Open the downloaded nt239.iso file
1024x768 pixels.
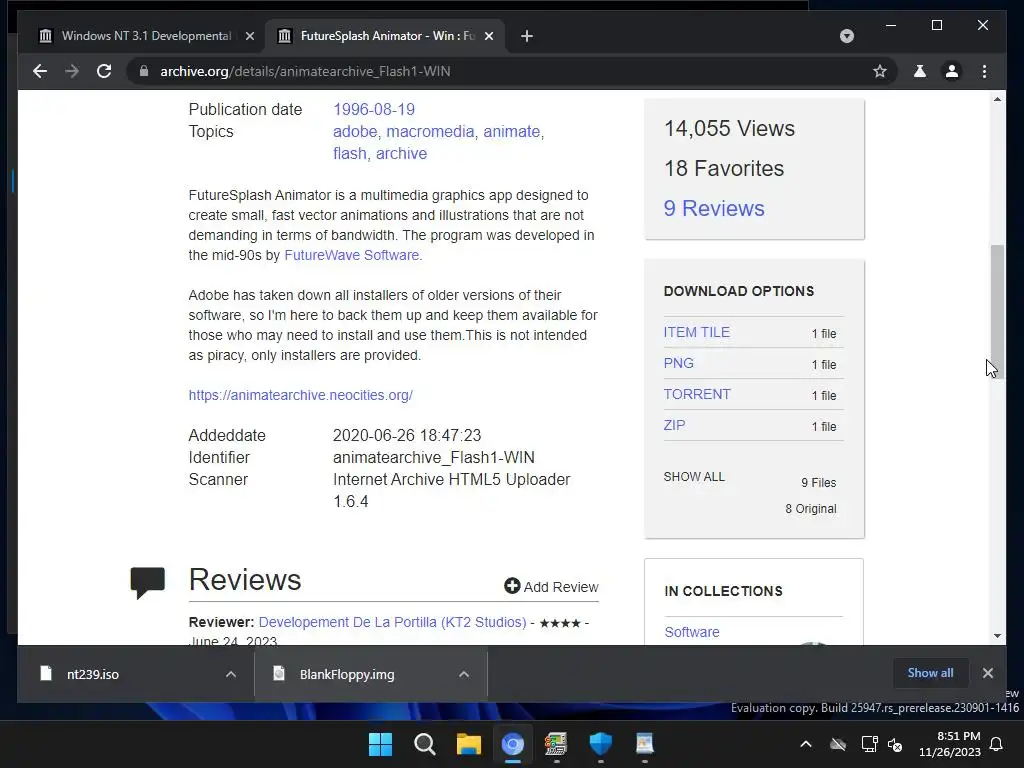pos(93,674)
